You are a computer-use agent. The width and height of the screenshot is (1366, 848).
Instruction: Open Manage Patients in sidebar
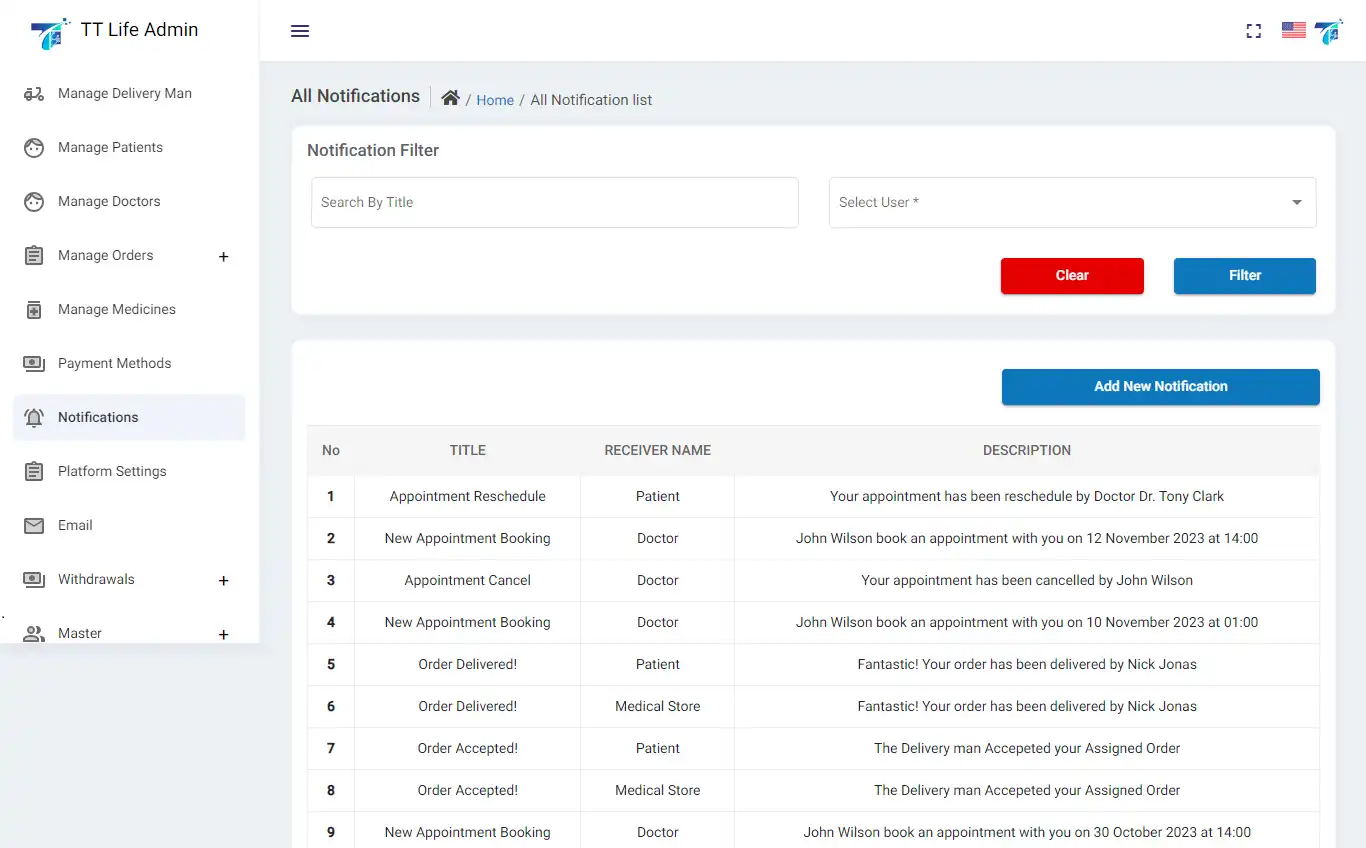pos(110,148)
